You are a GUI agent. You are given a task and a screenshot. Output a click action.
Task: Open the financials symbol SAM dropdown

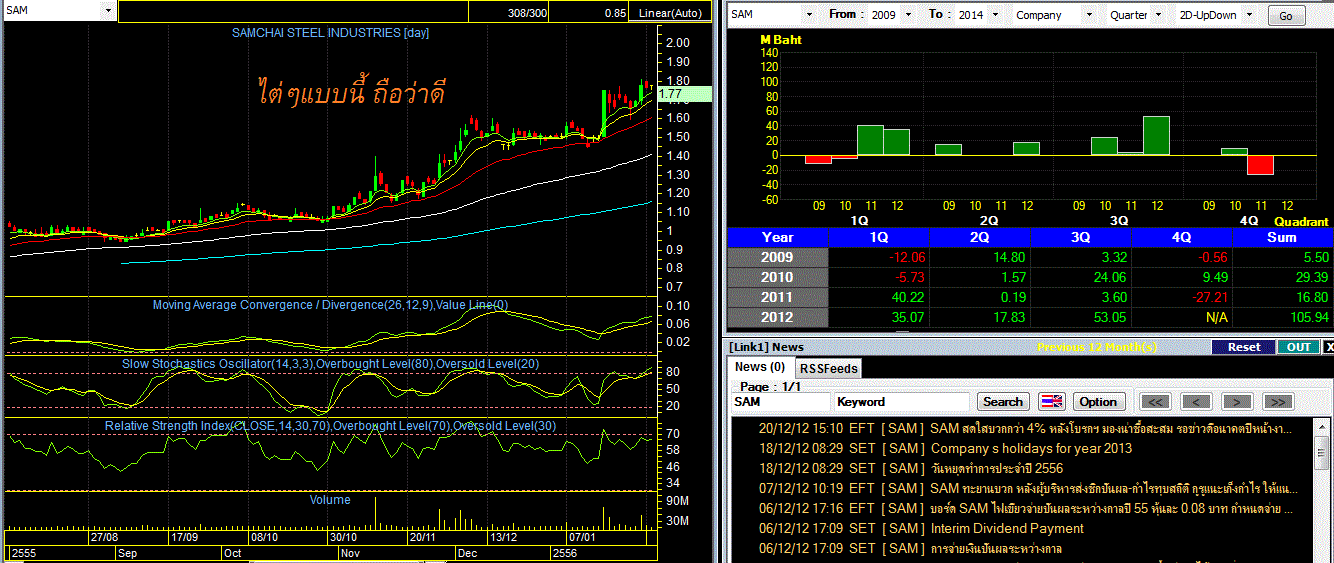[x=809, y=15]
